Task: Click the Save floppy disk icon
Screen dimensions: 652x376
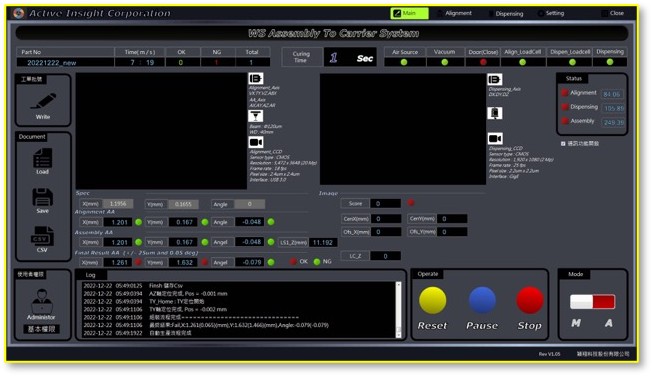Action: point(42,198)
